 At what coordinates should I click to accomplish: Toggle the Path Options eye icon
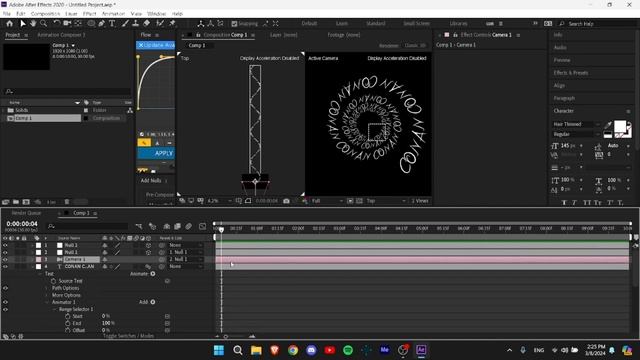point(5,288)
